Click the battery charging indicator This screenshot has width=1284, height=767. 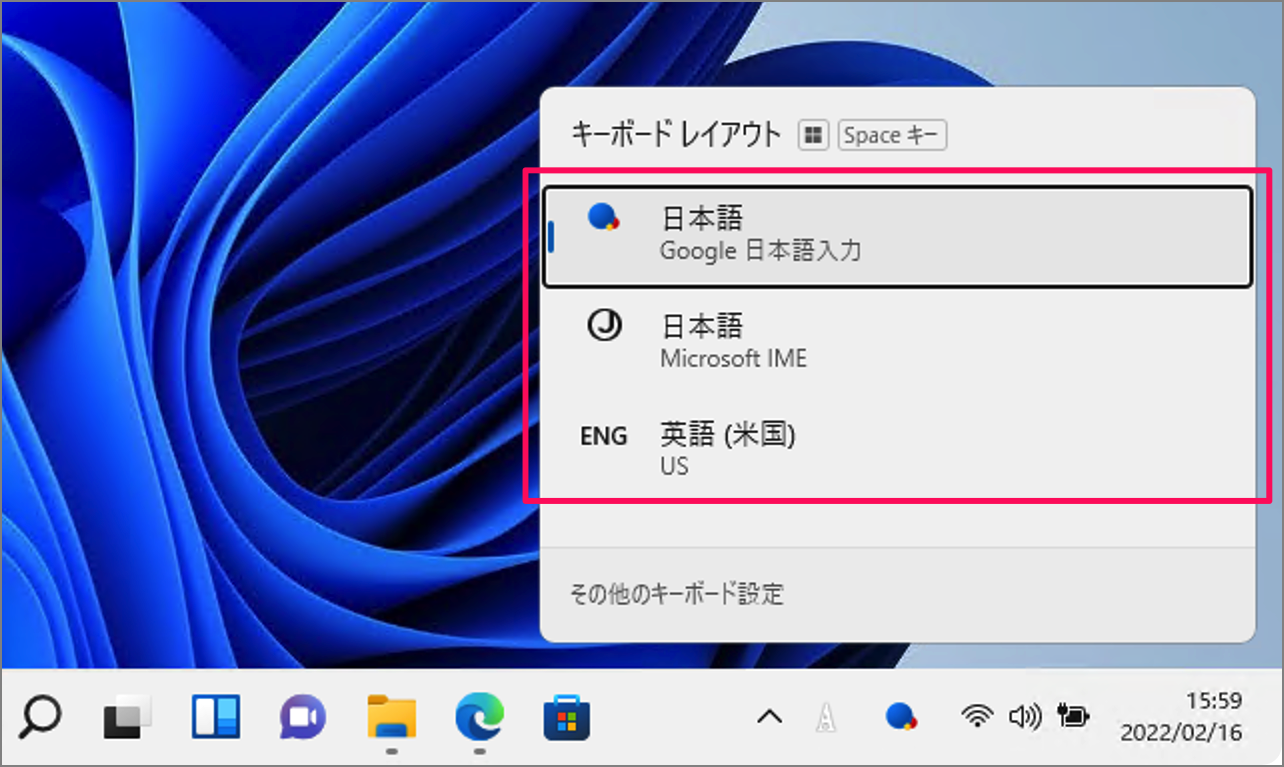[1073, 716]
